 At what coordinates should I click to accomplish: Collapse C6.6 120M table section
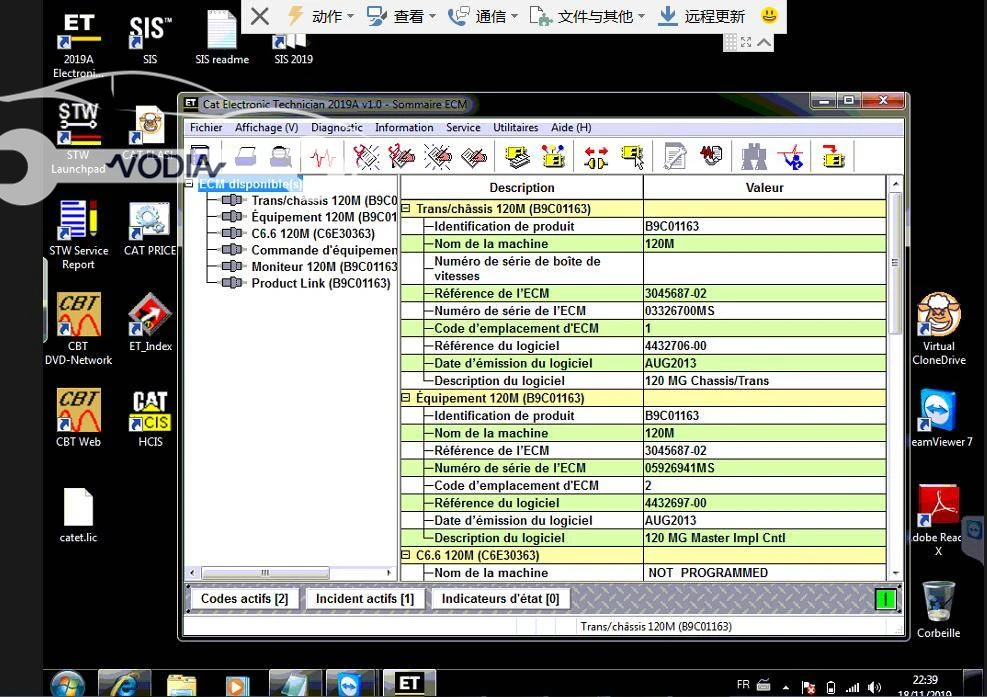(x=406, y=555)
